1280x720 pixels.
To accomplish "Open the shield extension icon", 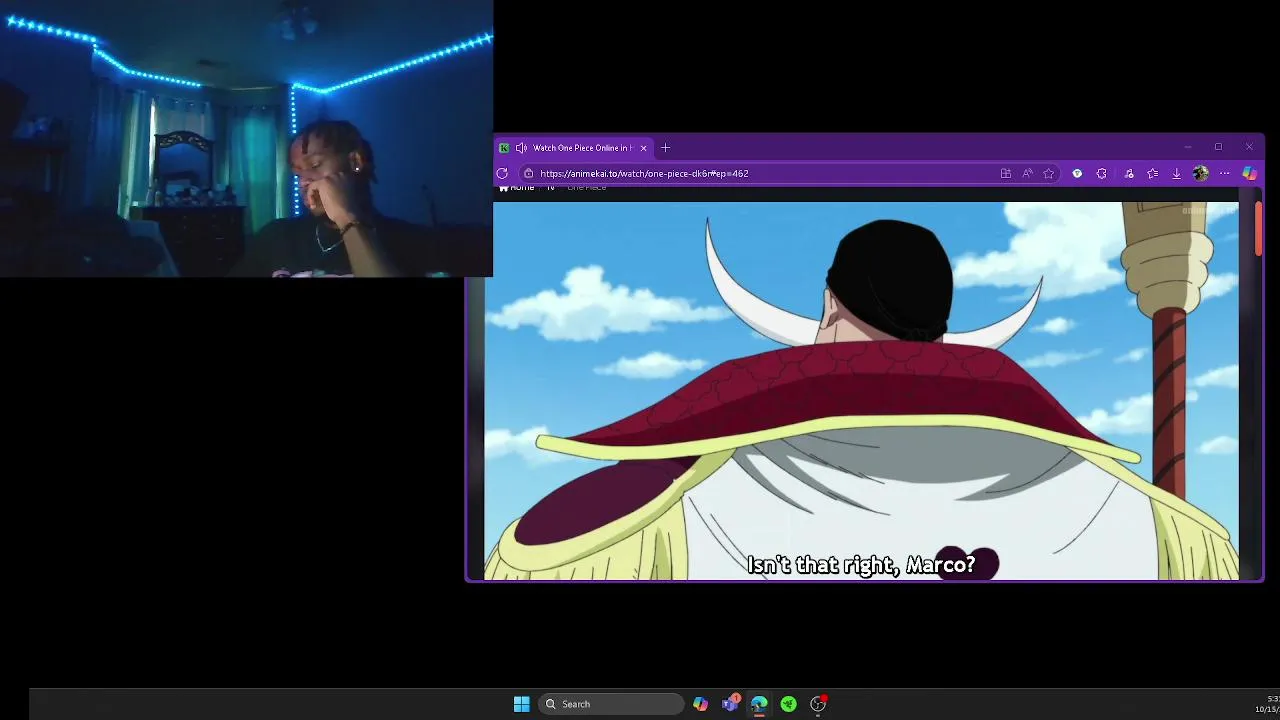I will (1077, 173).
